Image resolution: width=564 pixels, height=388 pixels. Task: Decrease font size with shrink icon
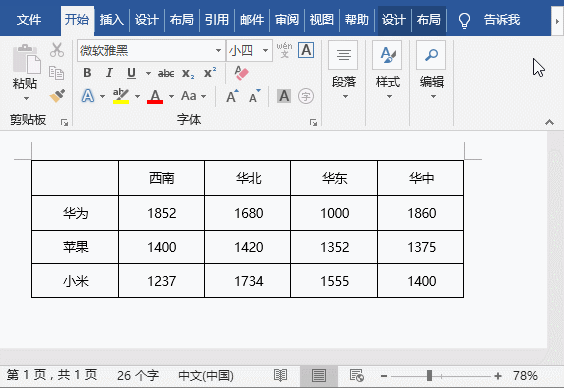[x=254, y=96]
